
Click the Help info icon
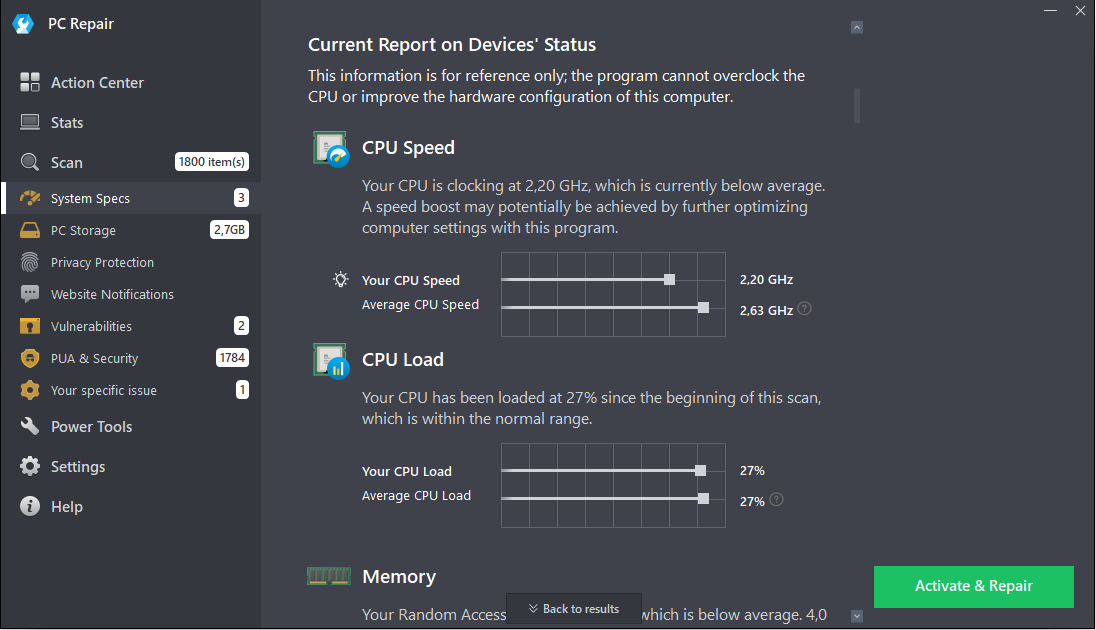pyautogui.click(x=30, y=507)
